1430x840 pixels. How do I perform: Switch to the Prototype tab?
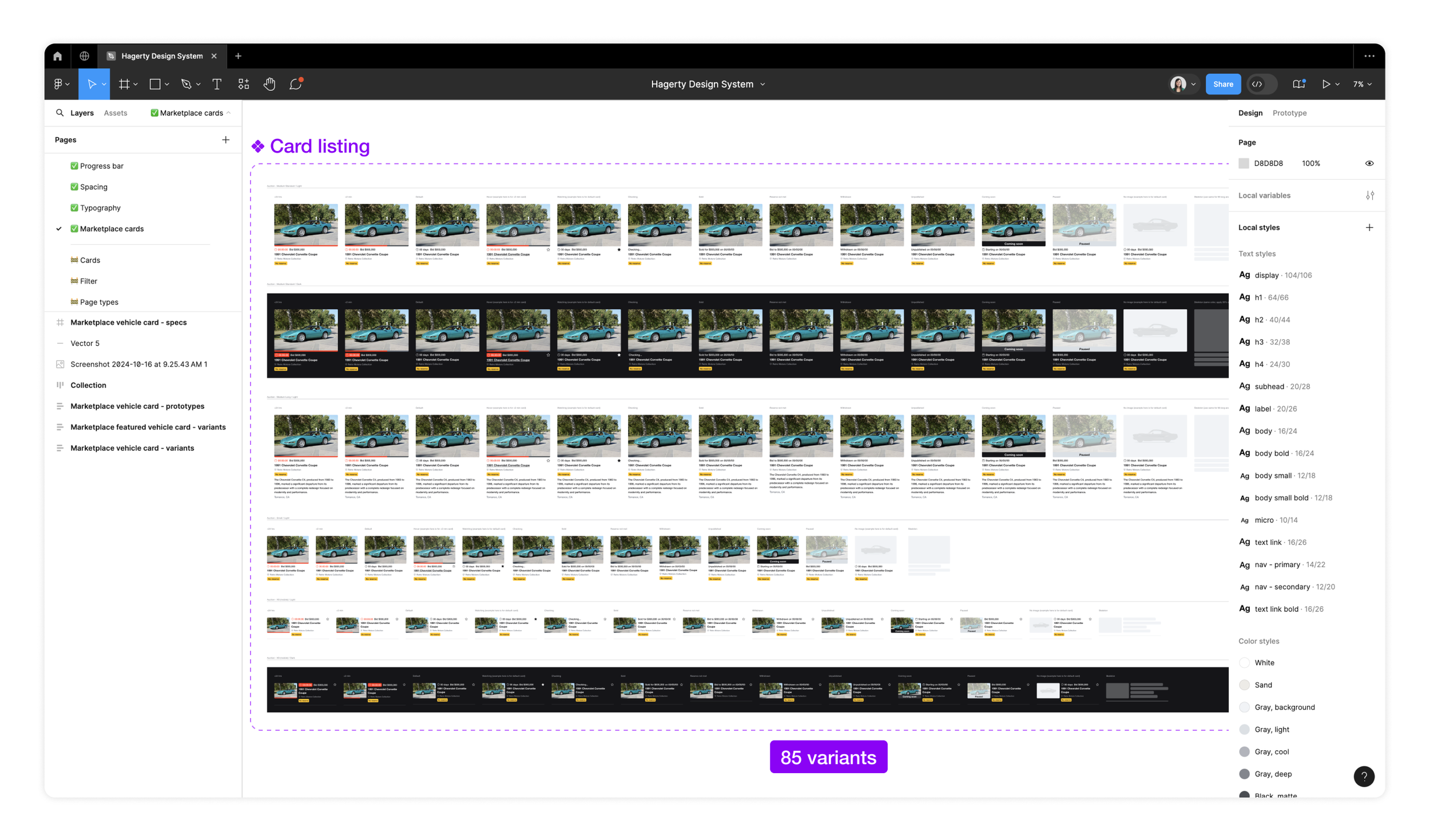click(x=1289, y=113)
